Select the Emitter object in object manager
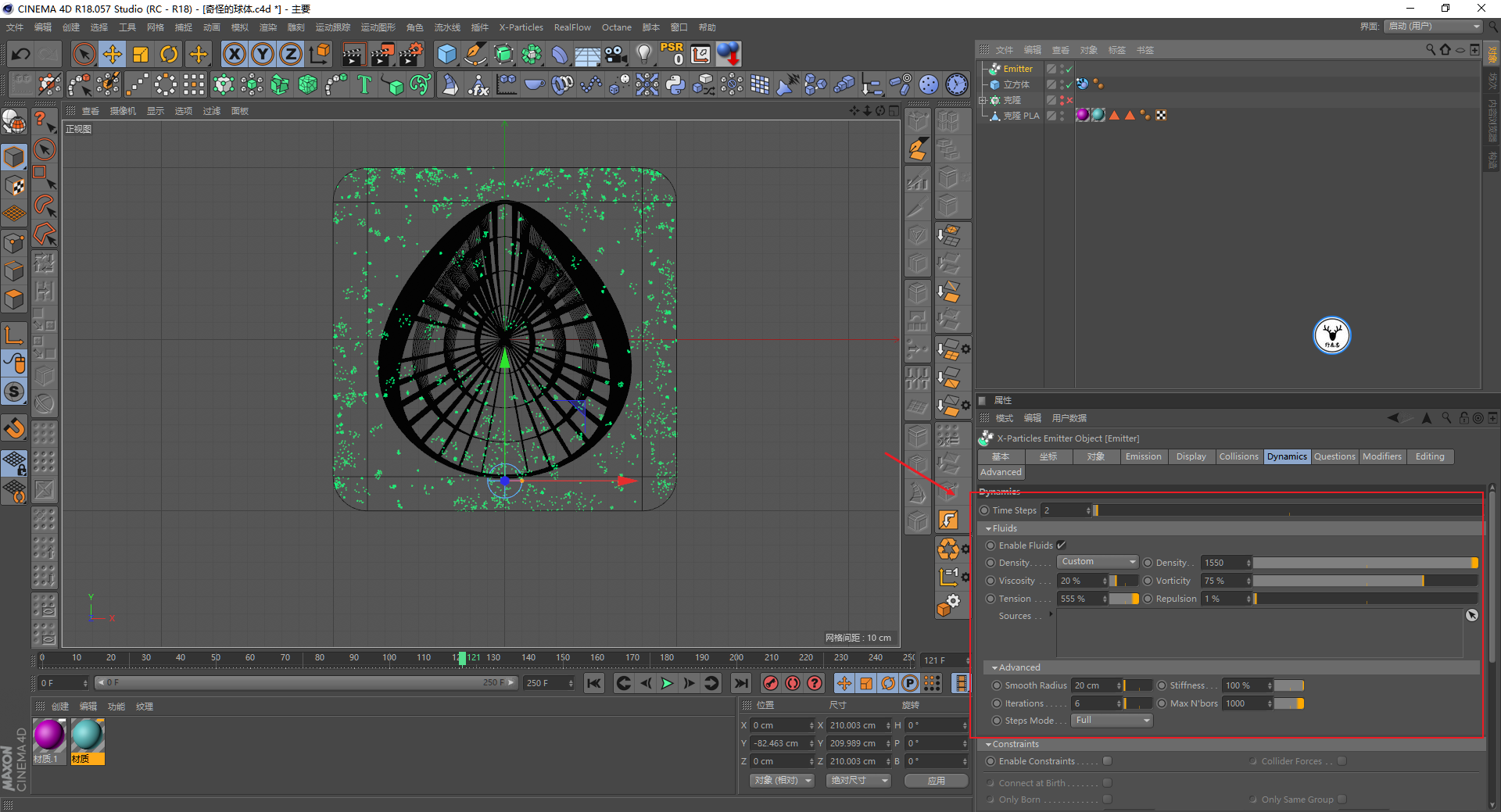The width and height of the screenshot is (1501, 812). click(x=1018, y=69)
